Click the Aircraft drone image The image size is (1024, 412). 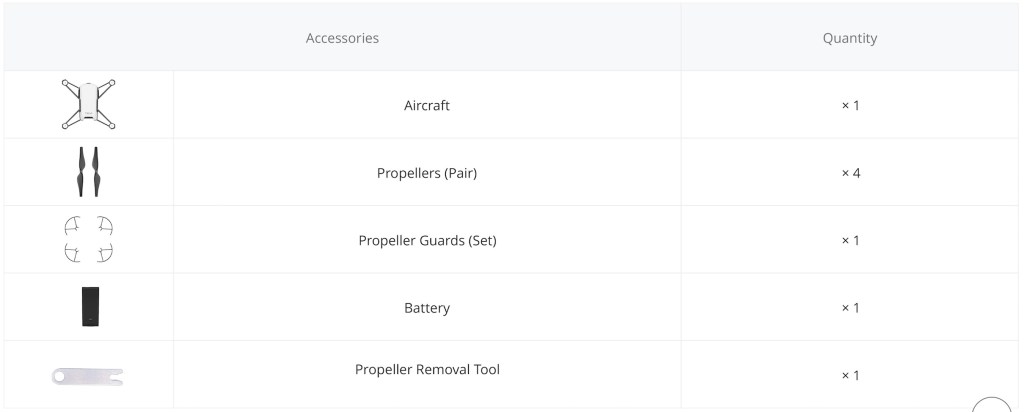pyautogui.click(x=88, y=104)
